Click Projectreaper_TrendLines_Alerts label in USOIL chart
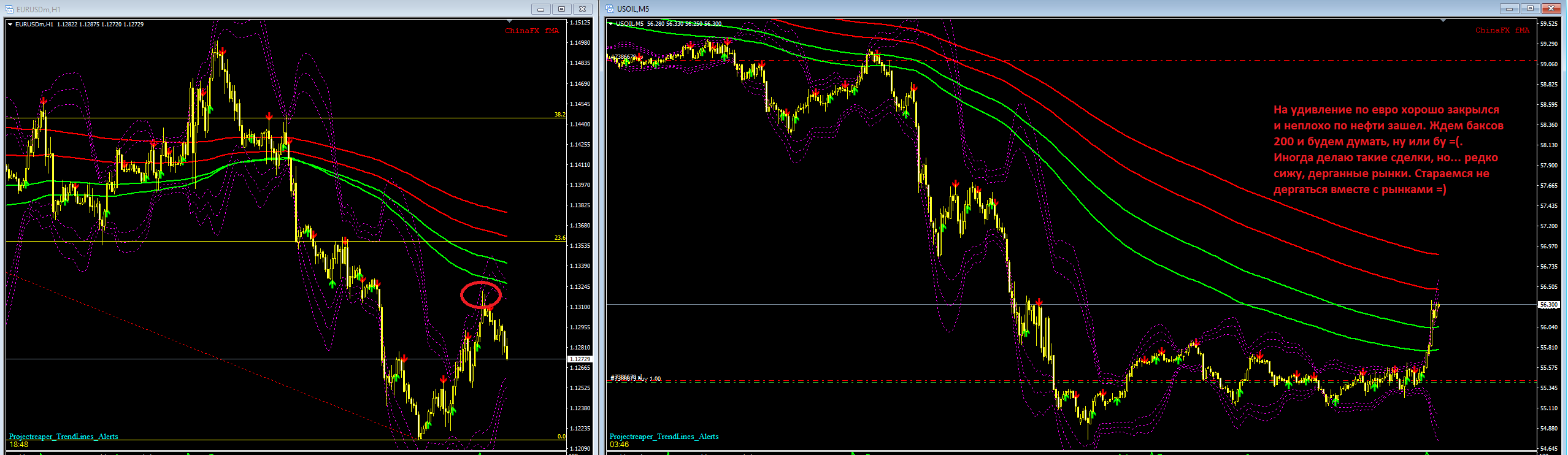This screenshot has width=1568, height=455. click(664, 437)
